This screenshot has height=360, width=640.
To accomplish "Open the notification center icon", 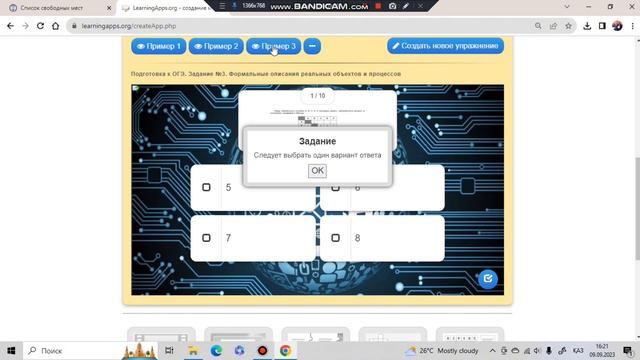I will tap(628, 351).
